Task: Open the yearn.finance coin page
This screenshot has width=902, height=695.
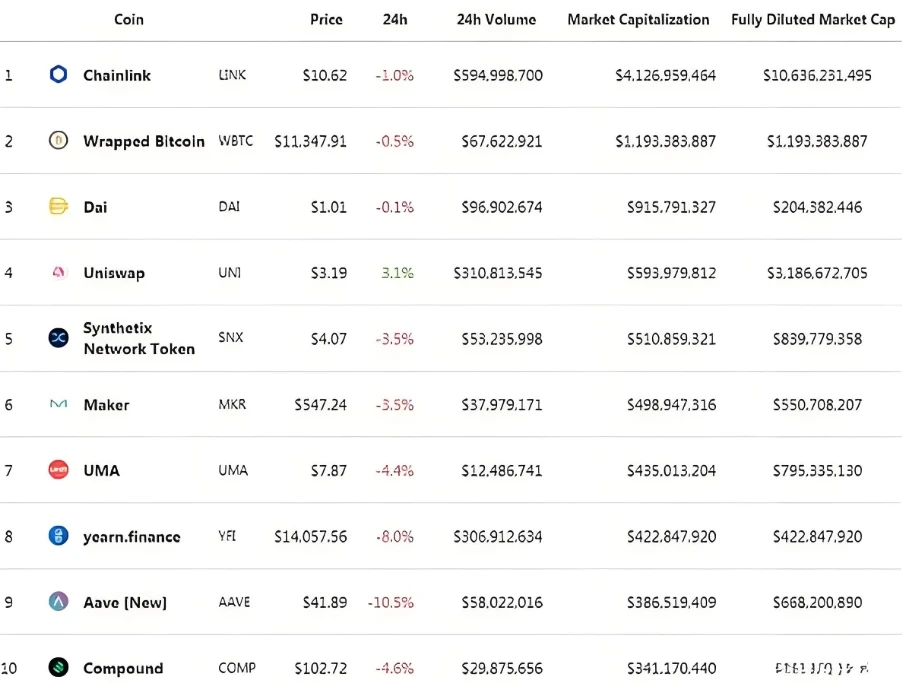Action: (132, 537)
